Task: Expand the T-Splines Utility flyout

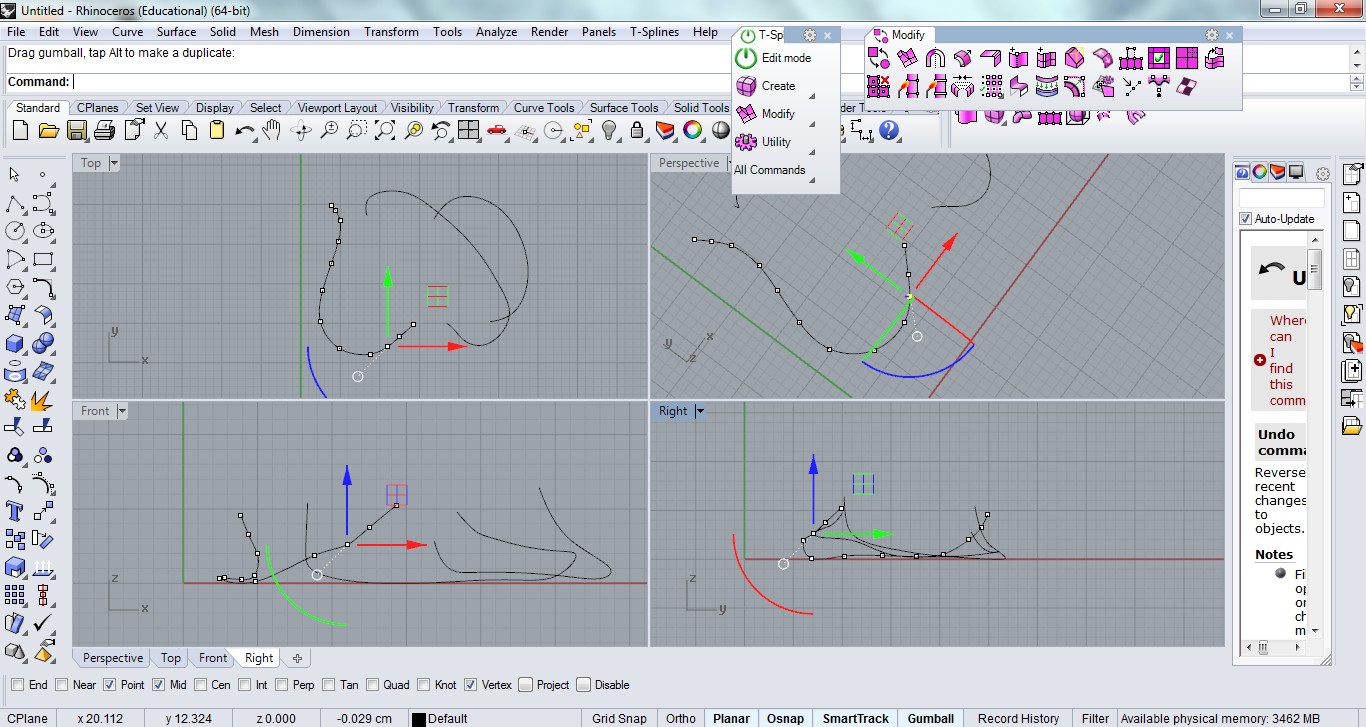Action: tap(812, 153)
